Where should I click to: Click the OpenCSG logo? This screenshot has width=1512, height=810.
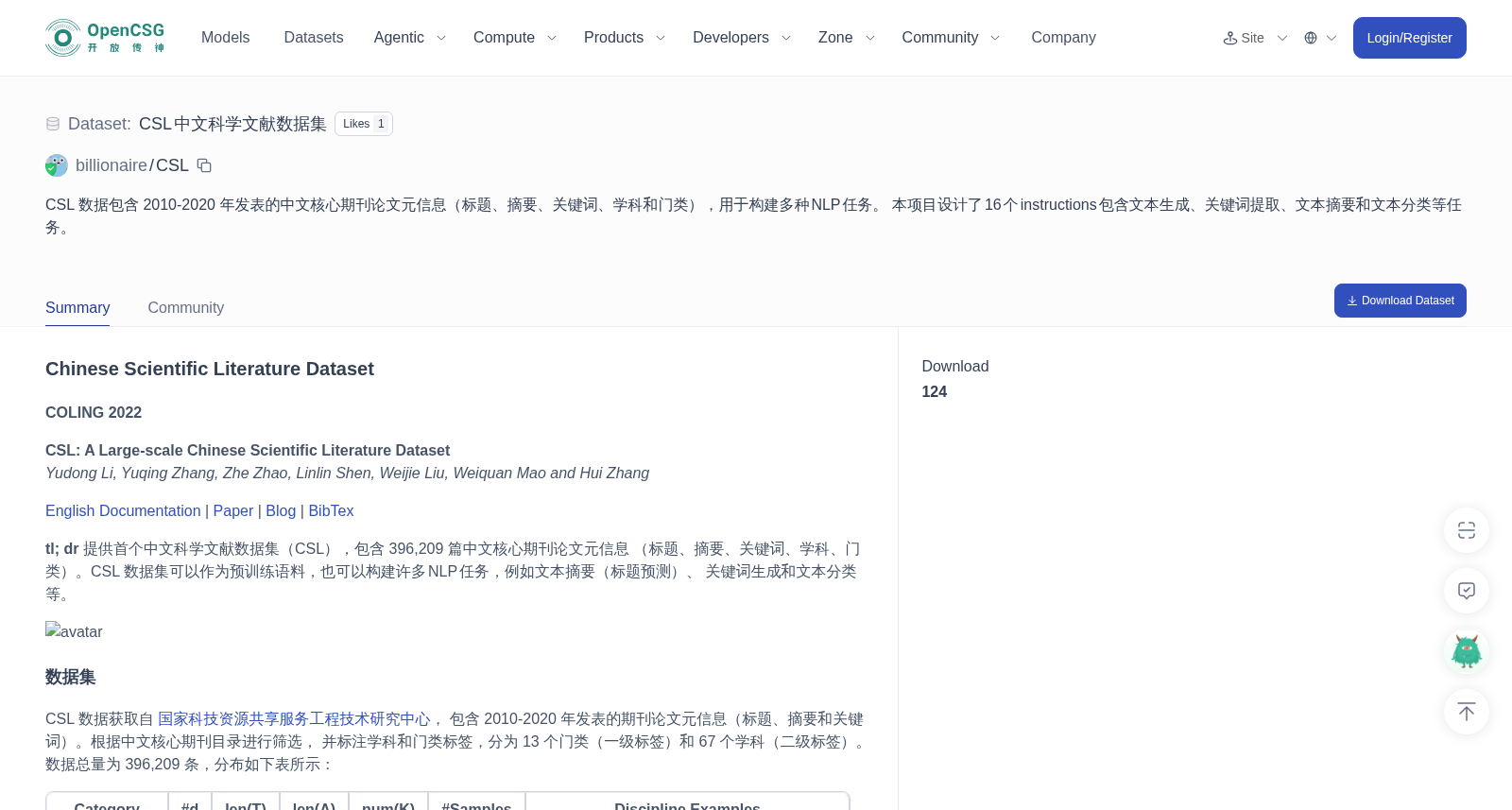click(105, 38)
